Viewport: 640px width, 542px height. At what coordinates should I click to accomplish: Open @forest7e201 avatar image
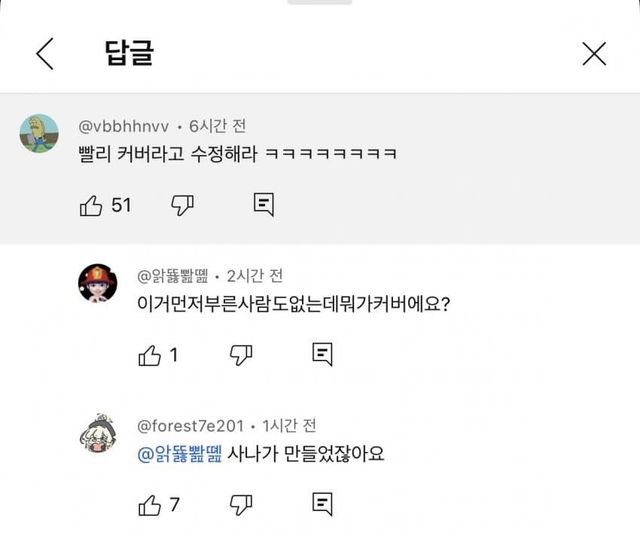point(97,433)
